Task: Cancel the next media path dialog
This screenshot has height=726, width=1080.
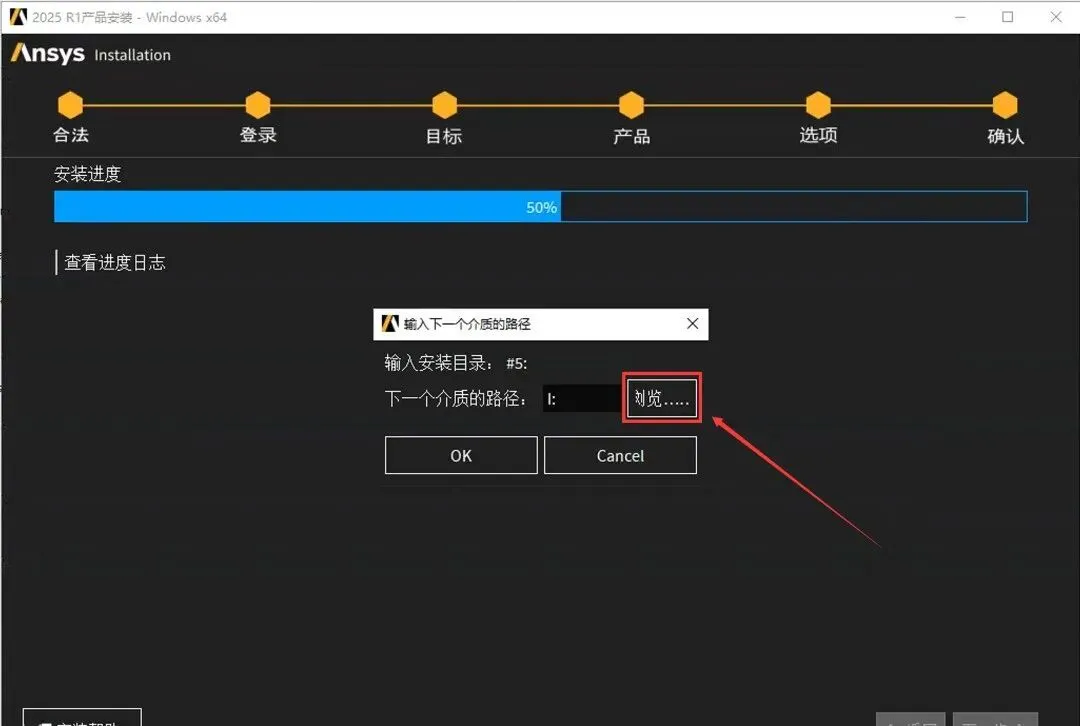Action: coord(620,455)
